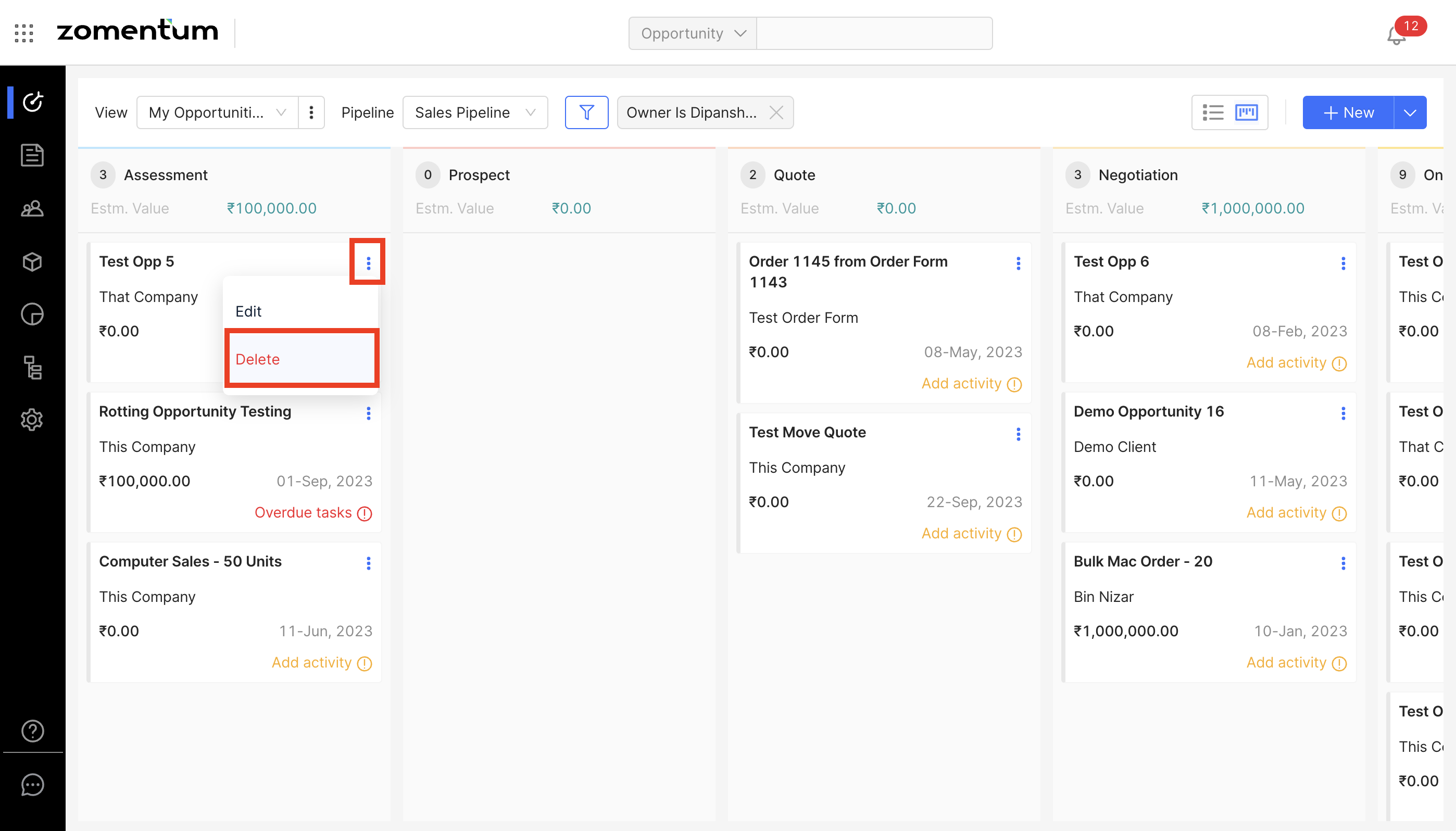Image resolution: width=1456 pixels, height=831 pixels.
Task: Choose Edit from the card menu
Action: [248, 311]
